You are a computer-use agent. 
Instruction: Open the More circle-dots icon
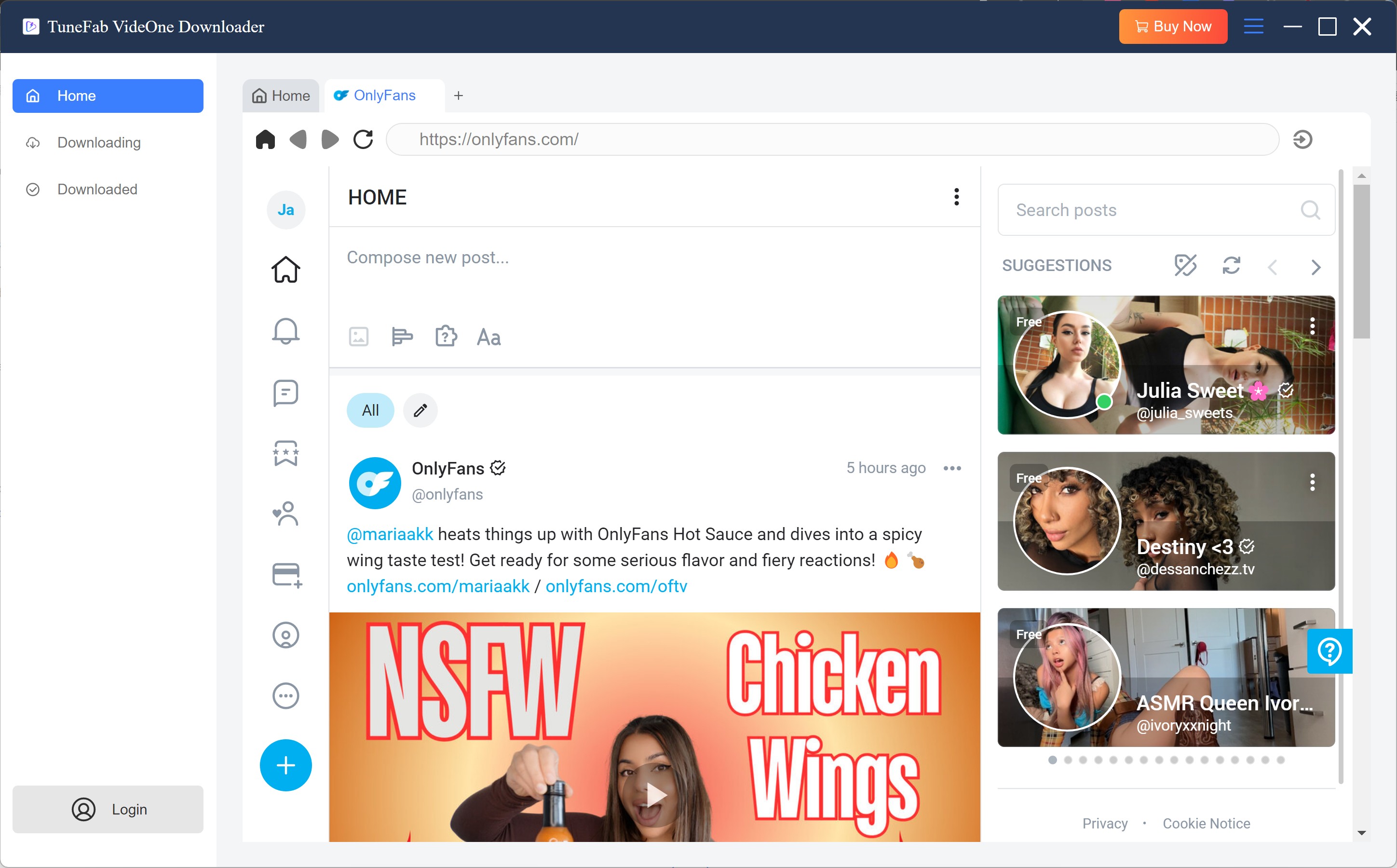(286, 696)
